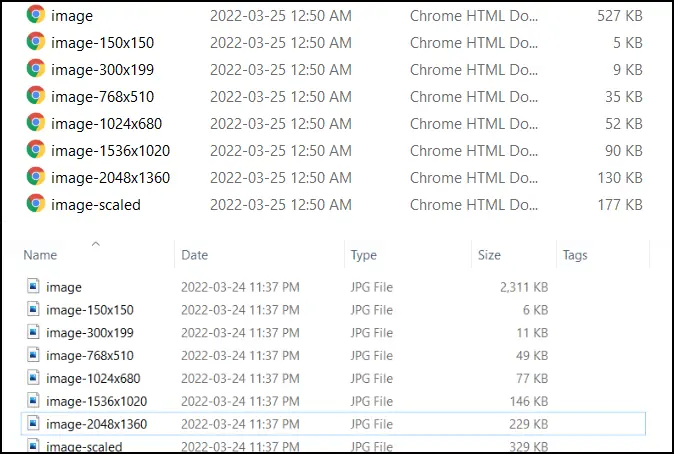Click the Chrome icon beside the top 'image' file

click(x=36, y=15)
